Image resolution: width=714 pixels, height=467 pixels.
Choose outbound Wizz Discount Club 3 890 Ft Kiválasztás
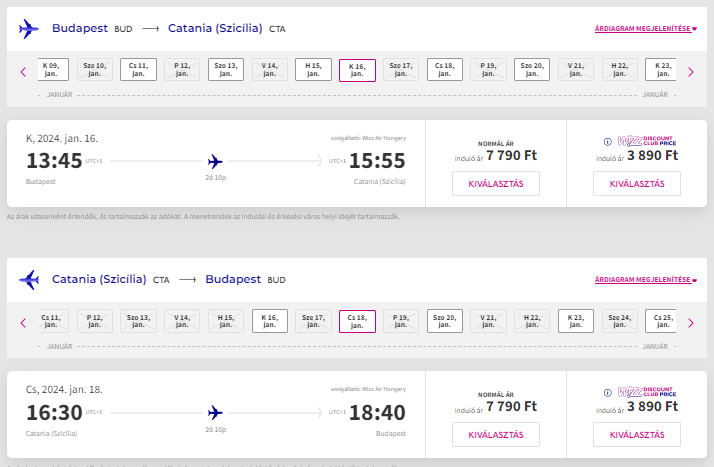point(637,184)
